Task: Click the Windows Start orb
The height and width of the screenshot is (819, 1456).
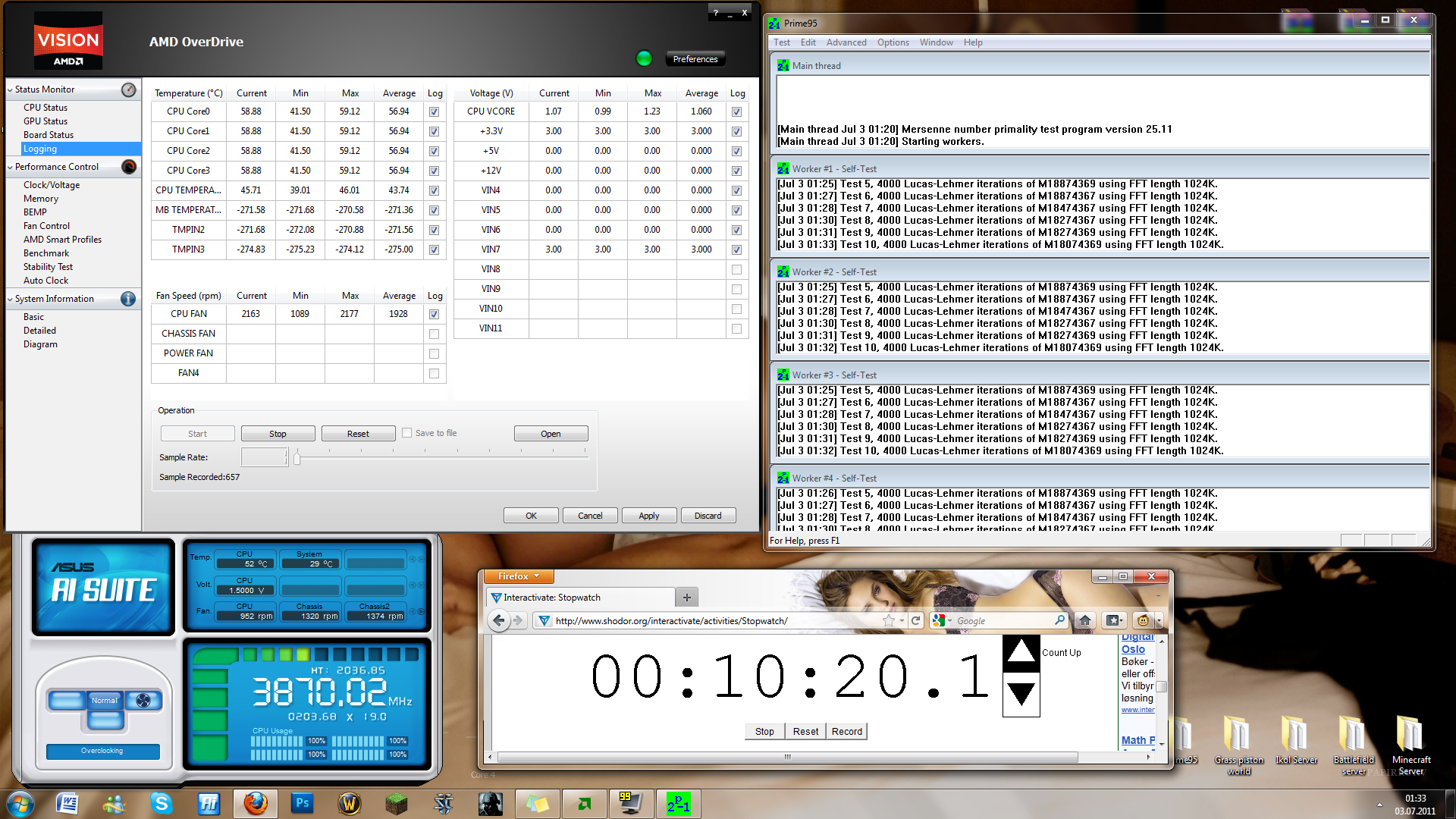Action: pyautogui.click(x=20, y=804)
